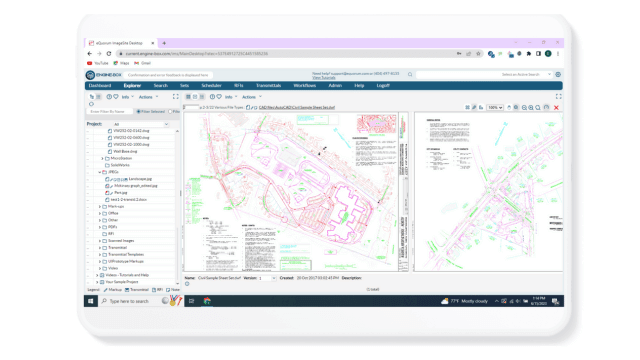Click the Enter Filter By Name field
Viewport: 640px width, 360px height.
pyautogui.click(x=109, y=111)
